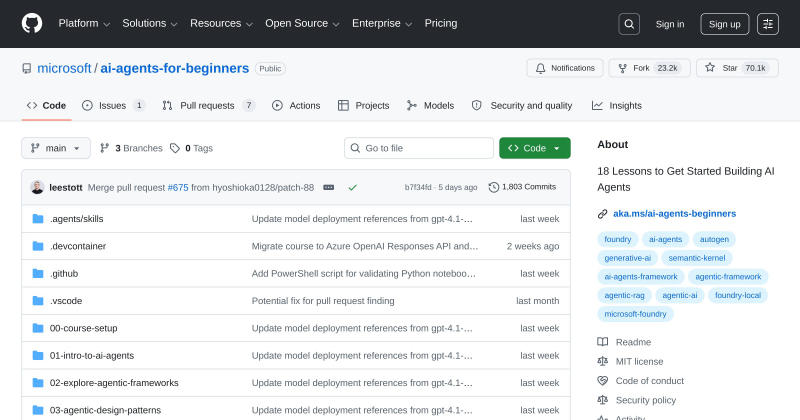This screenshot has height=420, width=800.
Task: Open the green Code dropdown button
Action: pos(535,148)
